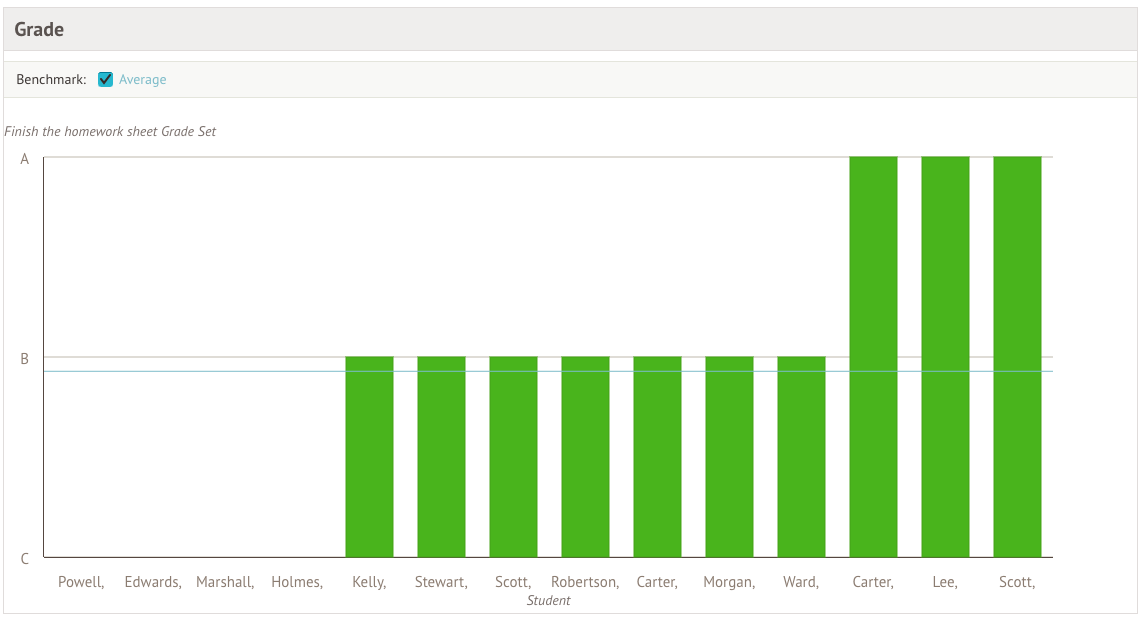Image resolution: width=1143 pixels, height=624 pixels.
Task: Click the 'Carter,' label beside Morgan
Action: tap(657, 582)
